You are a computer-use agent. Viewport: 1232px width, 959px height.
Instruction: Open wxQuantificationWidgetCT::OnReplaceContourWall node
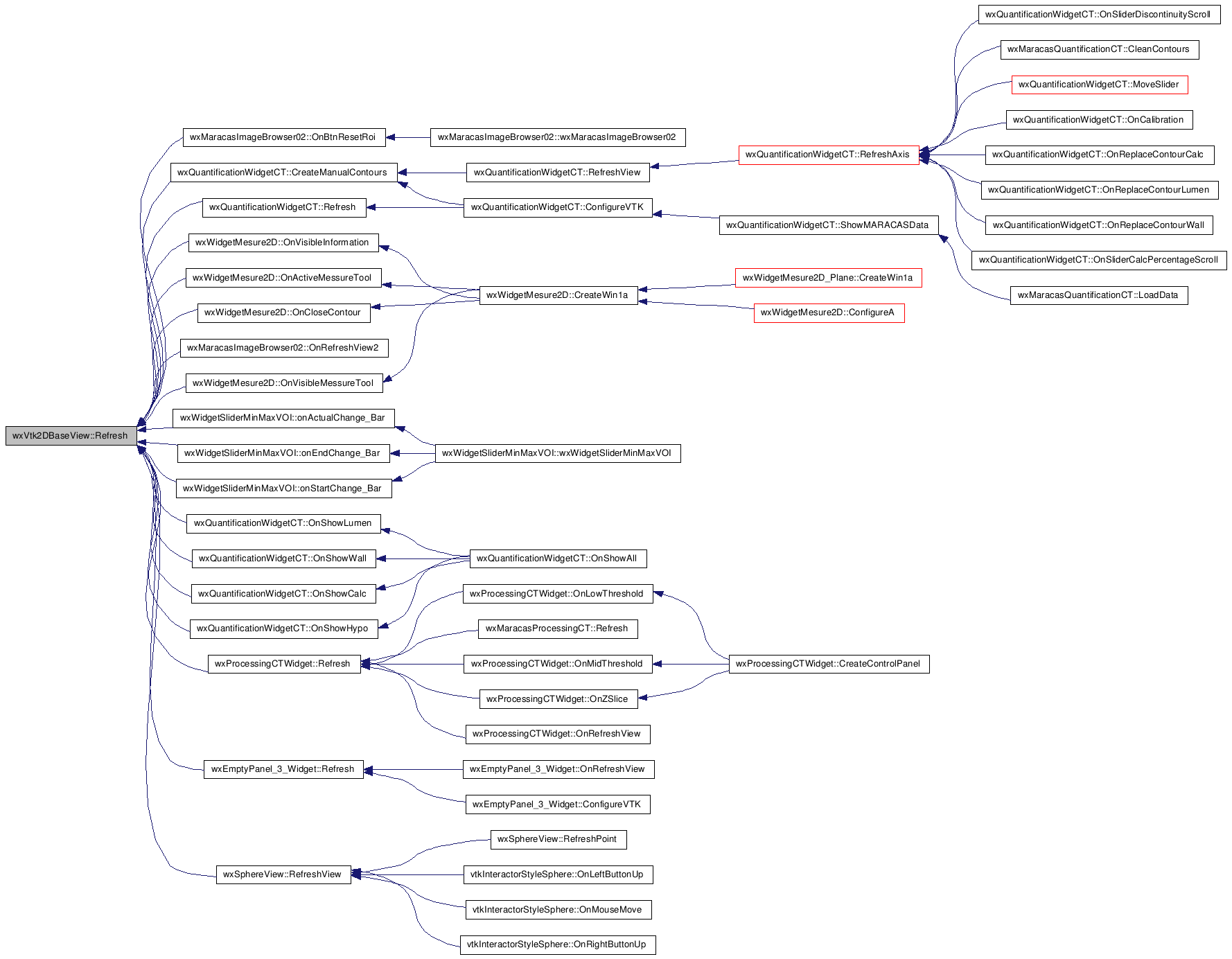pyautogui.click(x=1100, y=225)
